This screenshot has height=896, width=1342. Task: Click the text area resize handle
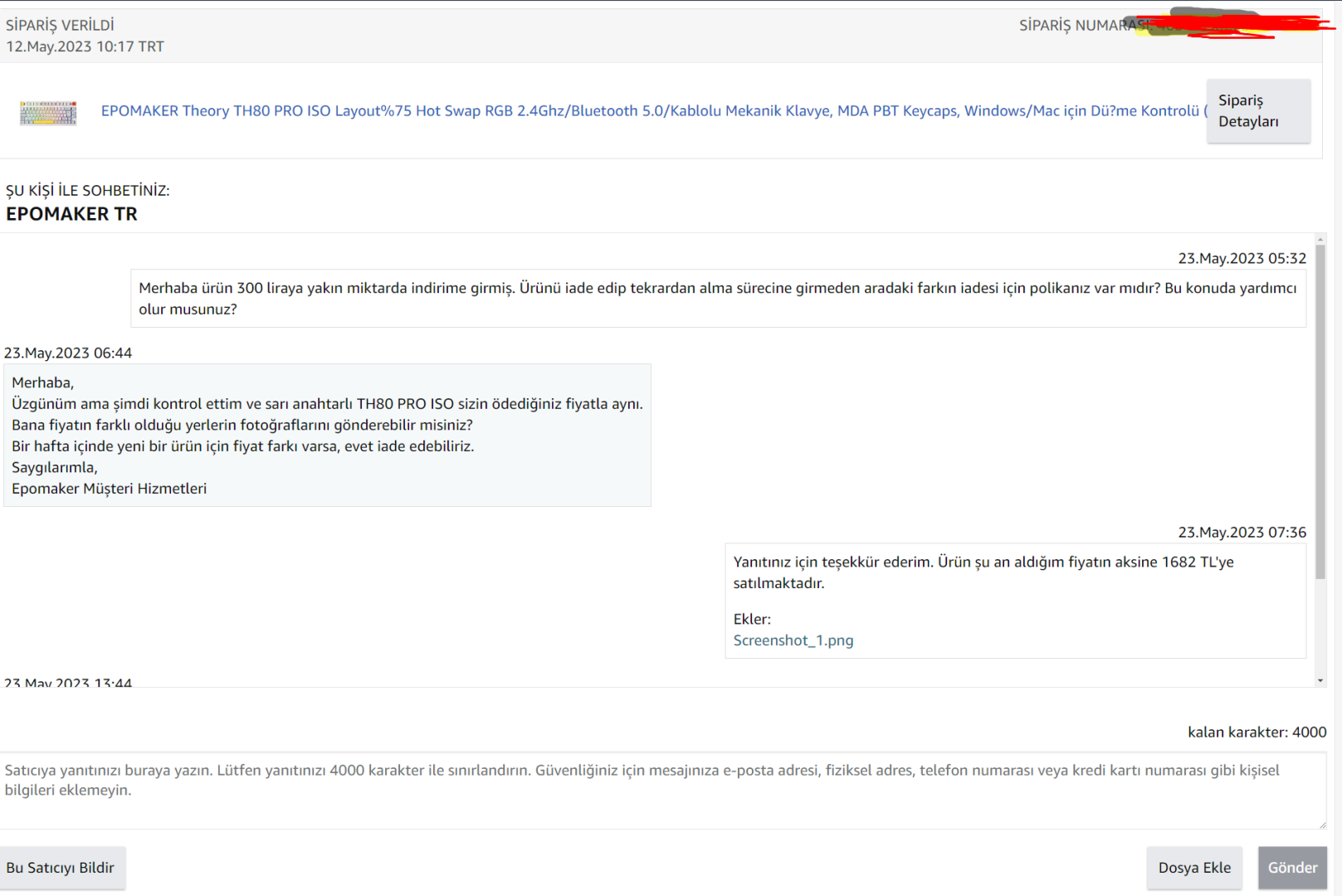[1322, 824]
